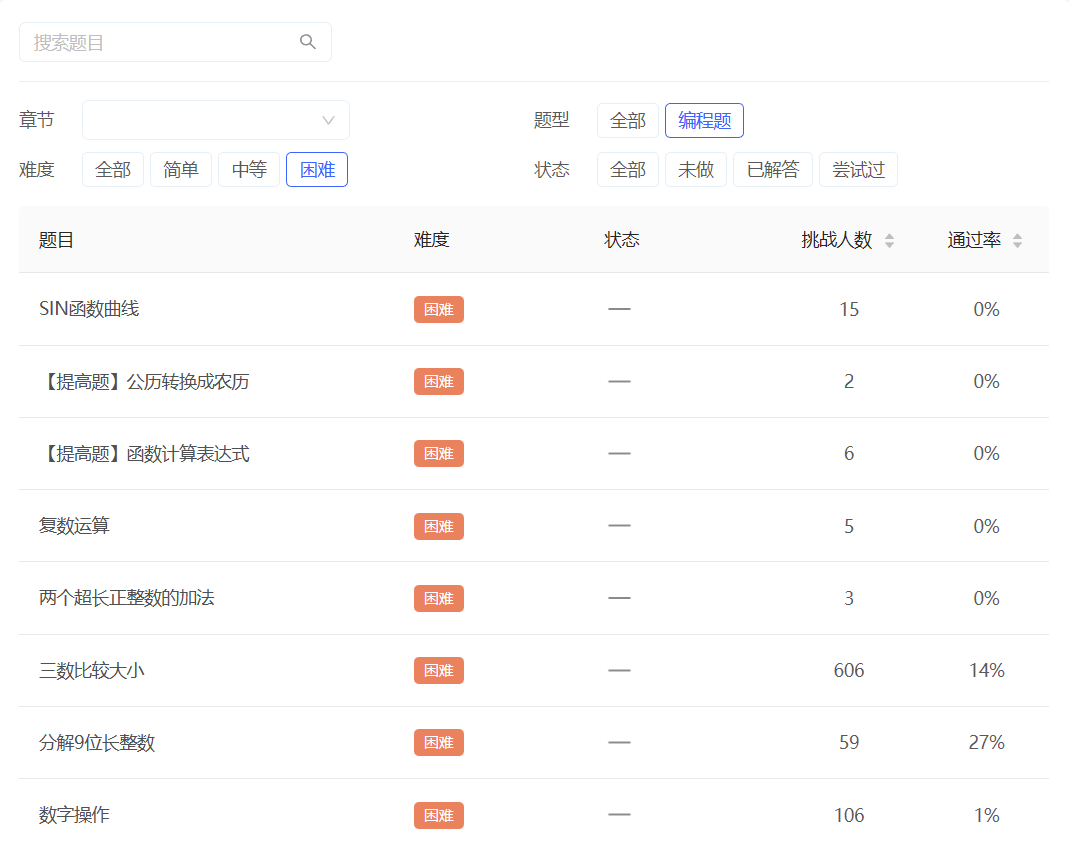This screenshot has height=849, width=1069.
Task: Choose 全部 under 难度 filter
Action: pos(113,170)
